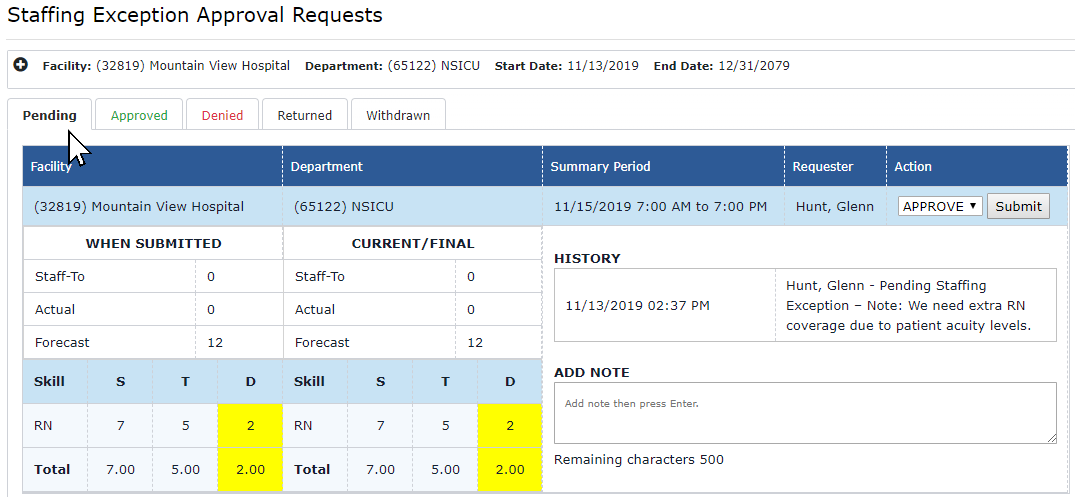This screenshot has height=497, width=1075.
Task: Click the history entry dated 11/13/2019 02:37 PM
Action: pos(637,305)
